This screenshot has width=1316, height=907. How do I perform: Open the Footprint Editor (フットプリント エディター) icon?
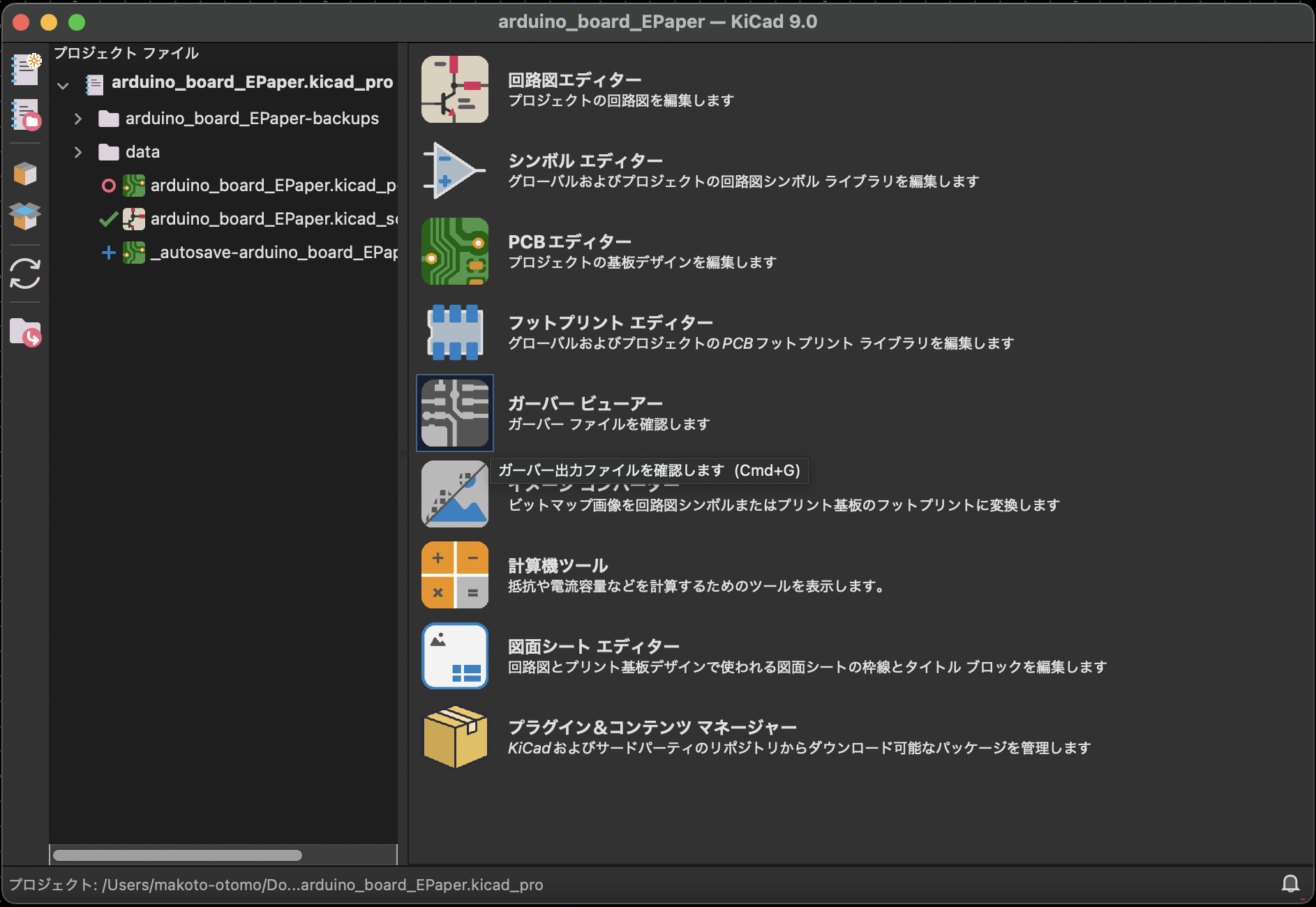tap(454, 332)
